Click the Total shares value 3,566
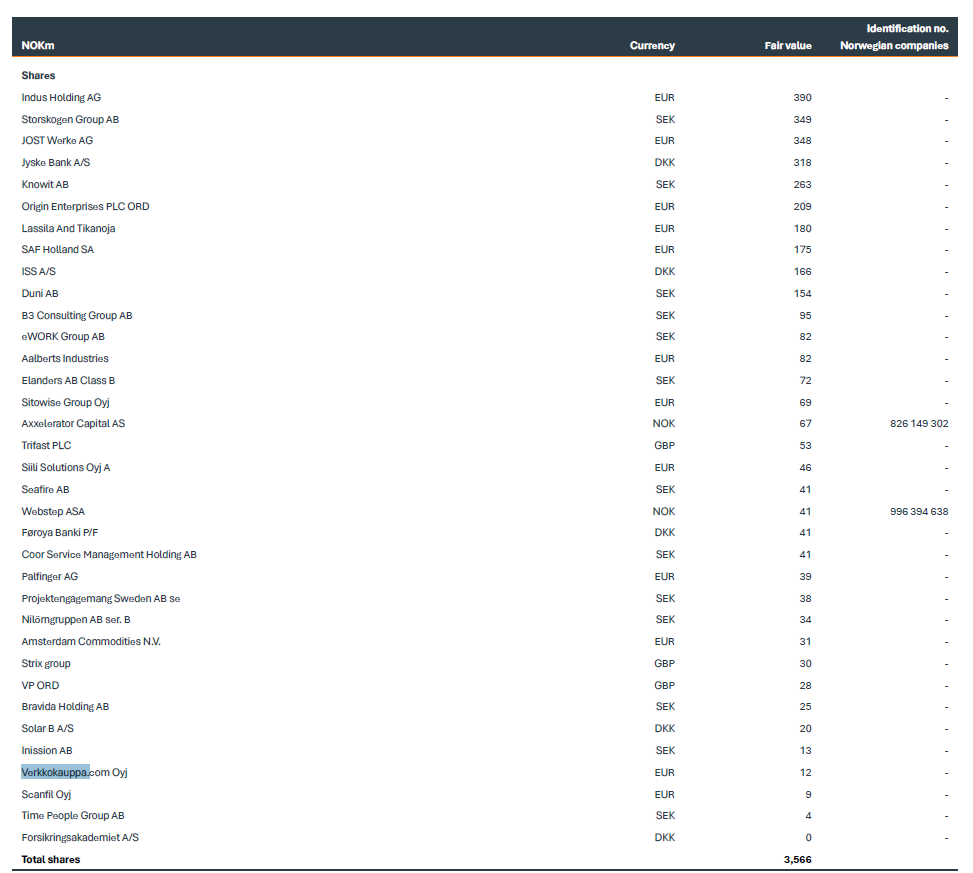 coord(797,859)
